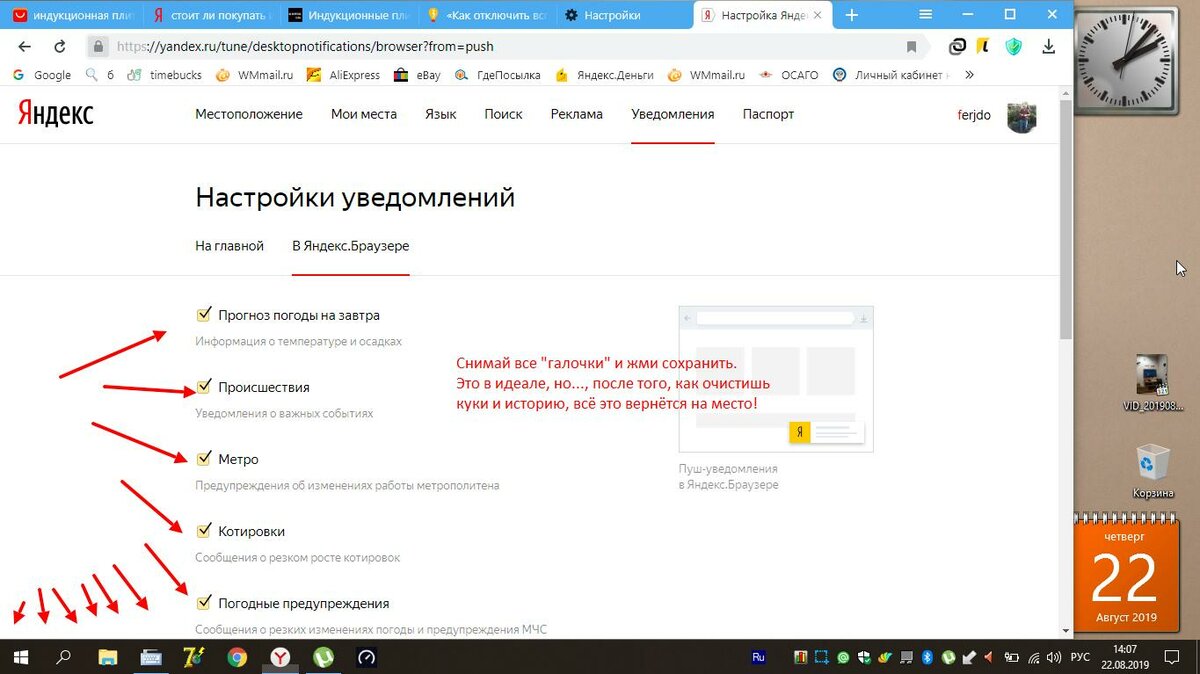Open the eBay bookmark
This screenshot has height=674, width=1200.
417,75
